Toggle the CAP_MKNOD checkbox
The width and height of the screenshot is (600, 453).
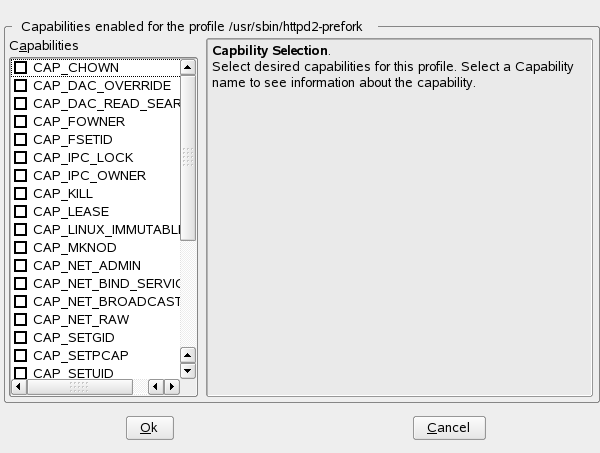click(20, 247)
